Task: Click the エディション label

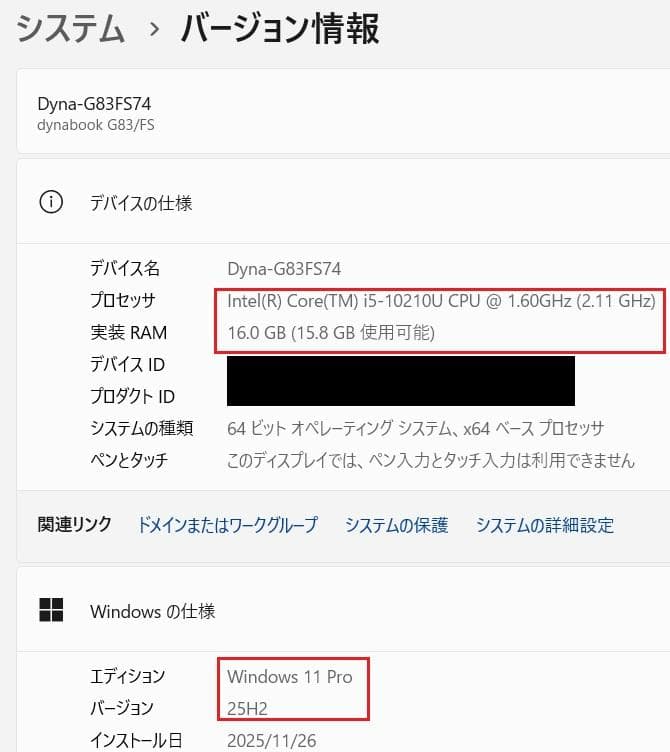Action: pos(128,676)
